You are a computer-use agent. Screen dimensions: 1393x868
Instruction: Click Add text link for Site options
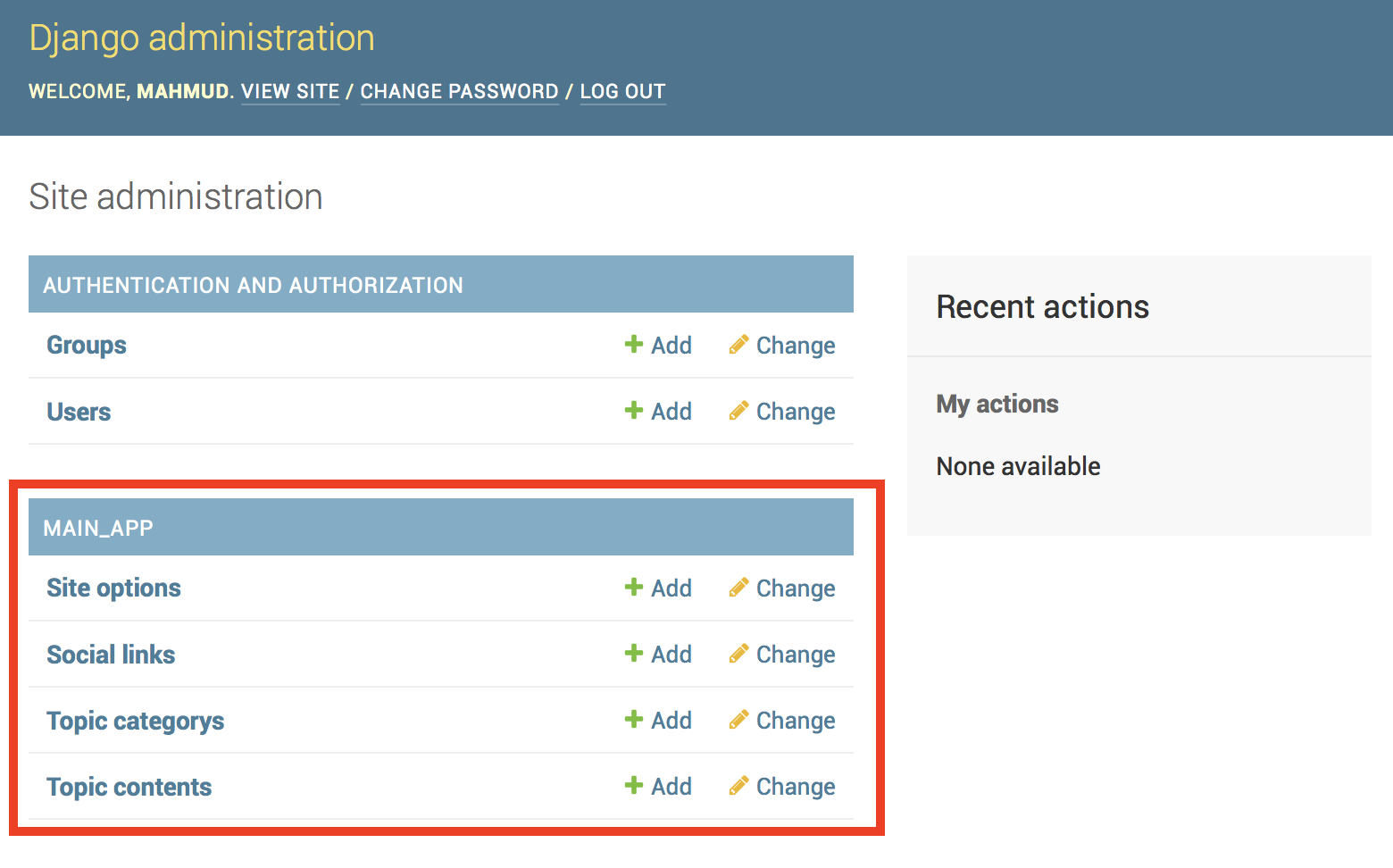[671, 588]
